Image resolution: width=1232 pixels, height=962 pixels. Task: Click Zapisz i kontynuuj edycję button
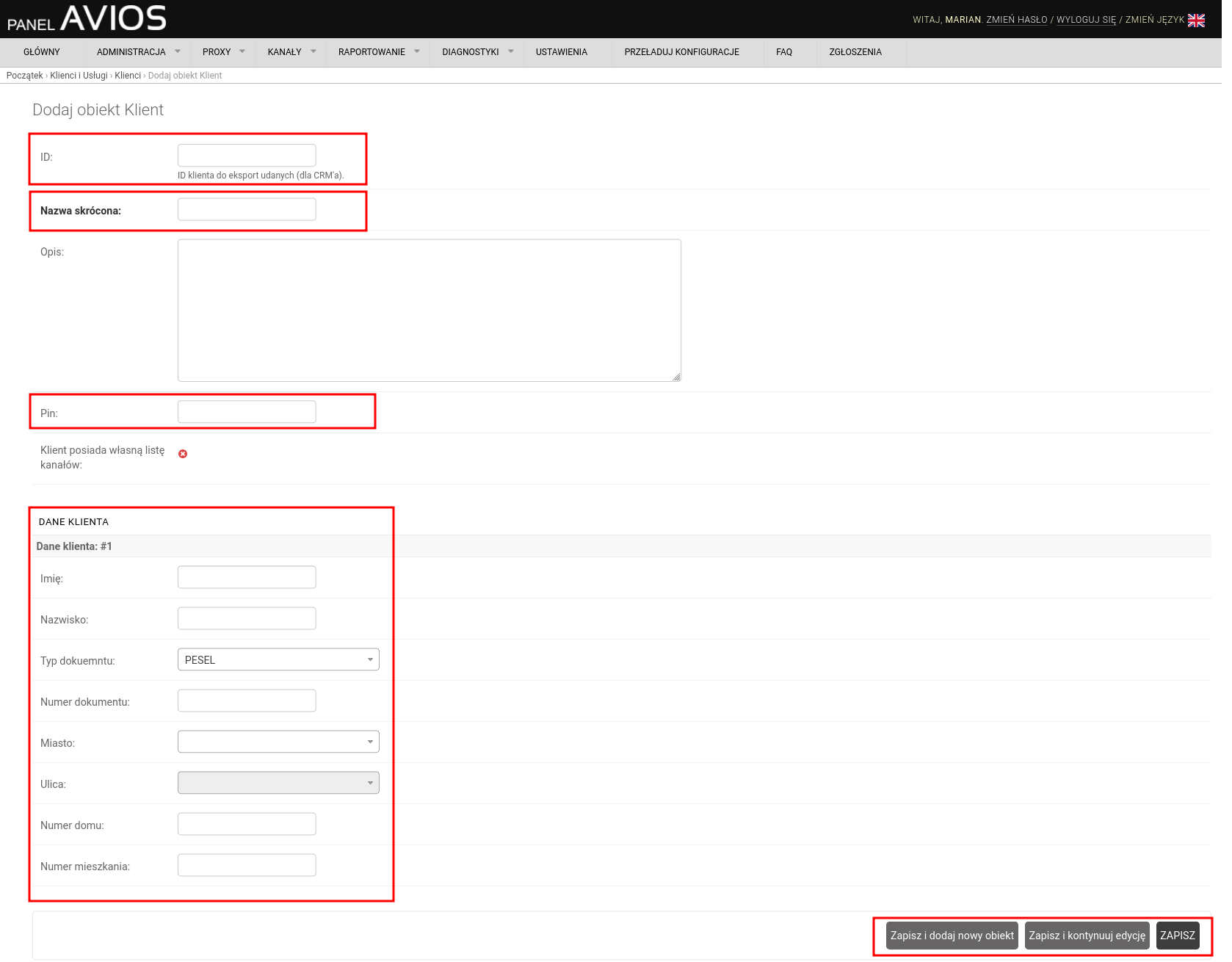coord(1087,936)
